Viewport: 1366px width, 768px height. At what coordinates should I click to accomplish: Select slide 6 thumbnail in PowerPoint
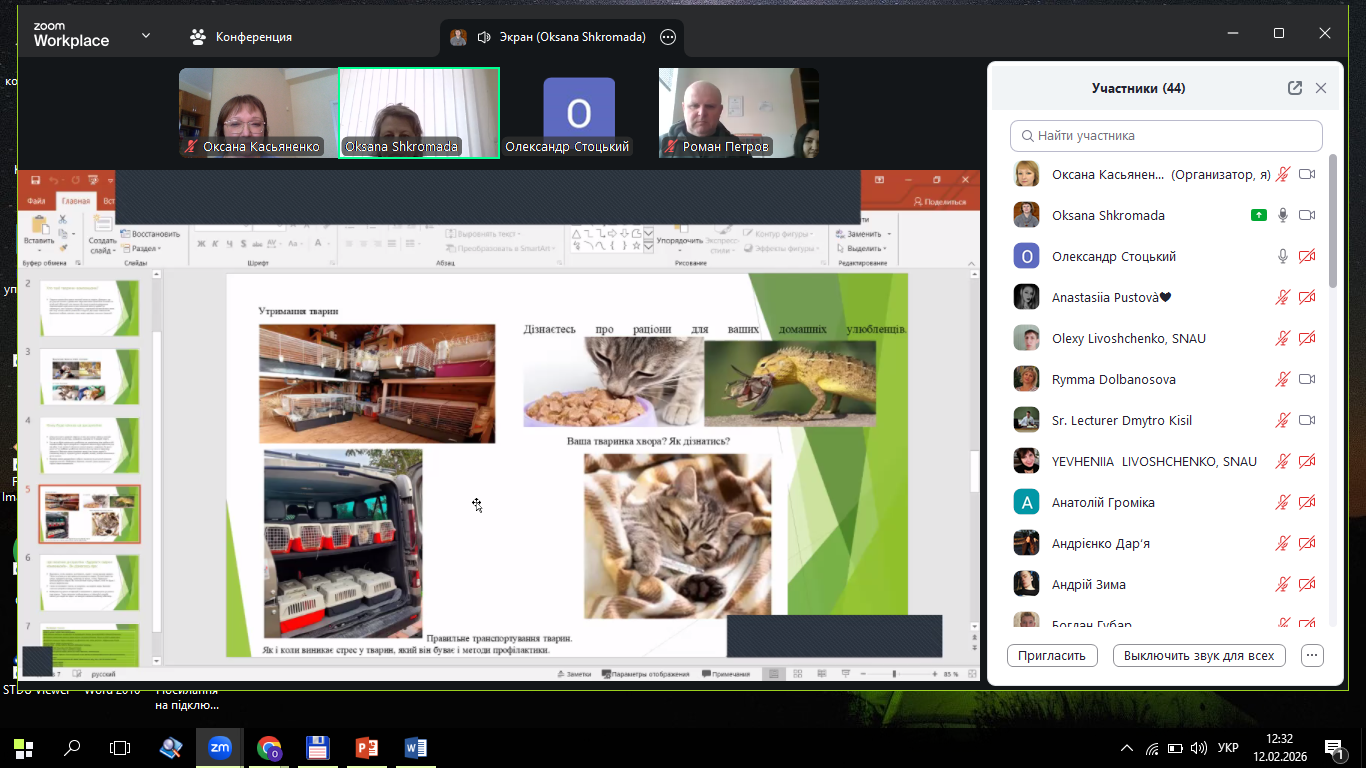click(89, 582)
